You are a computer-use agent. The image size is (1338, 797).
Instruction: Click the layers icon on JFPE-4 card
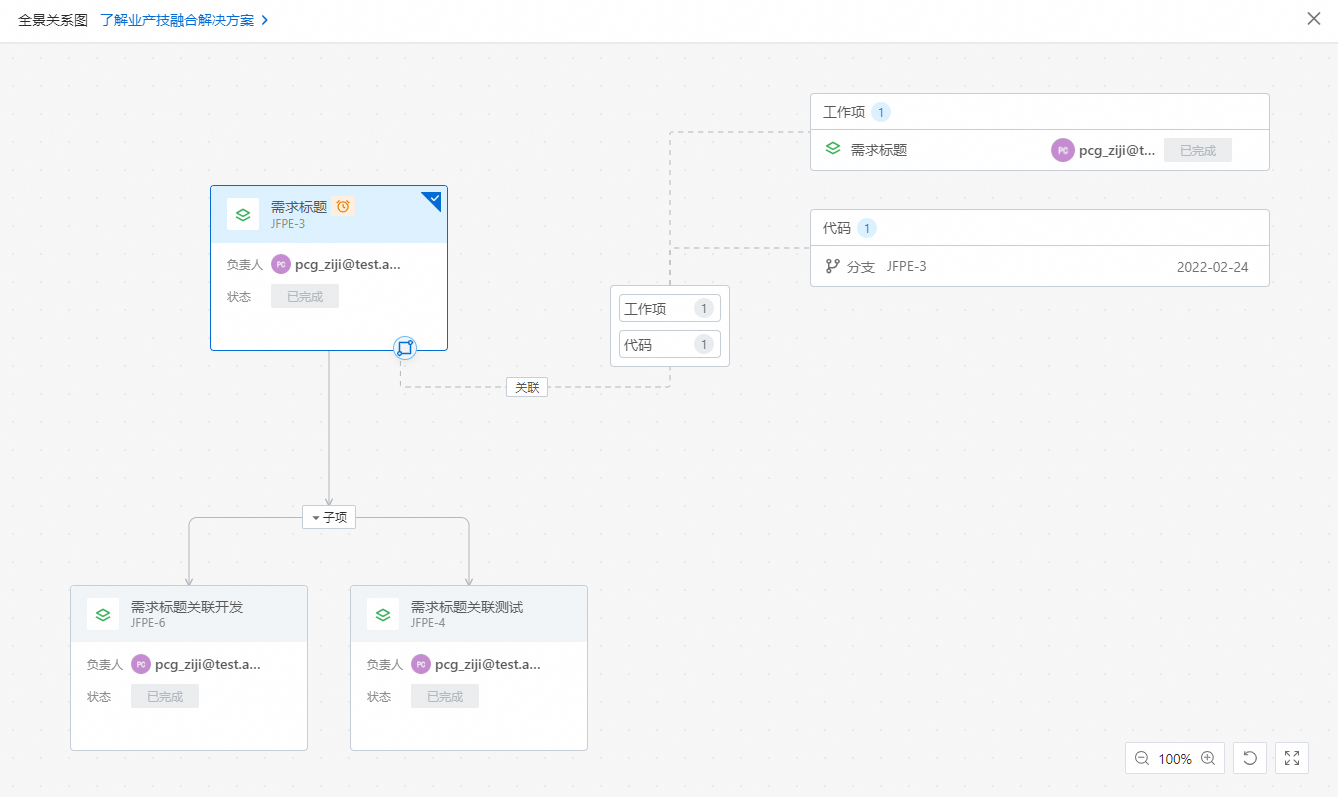pyautogui.click(x=383, y=614)
